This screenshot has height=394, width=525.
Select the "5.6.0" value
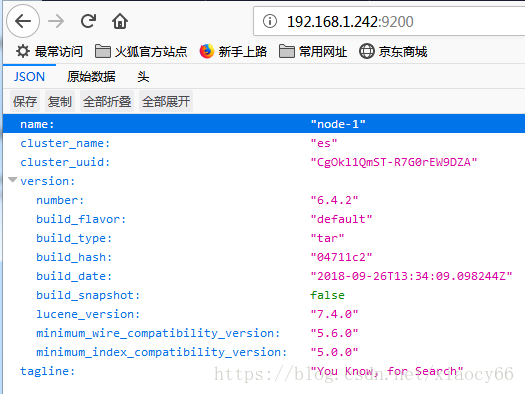(x=334, y=333)
